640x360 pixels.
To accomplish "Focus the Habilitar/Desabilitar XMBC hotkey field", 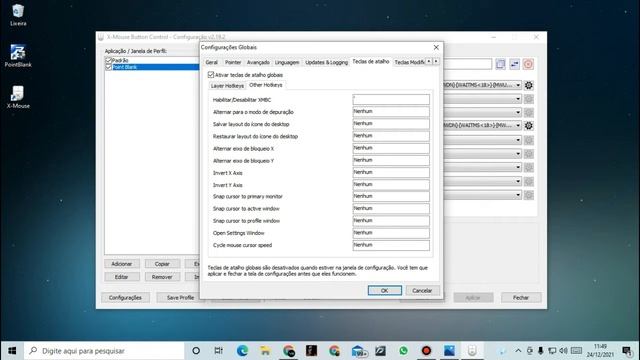I will 391,99.
